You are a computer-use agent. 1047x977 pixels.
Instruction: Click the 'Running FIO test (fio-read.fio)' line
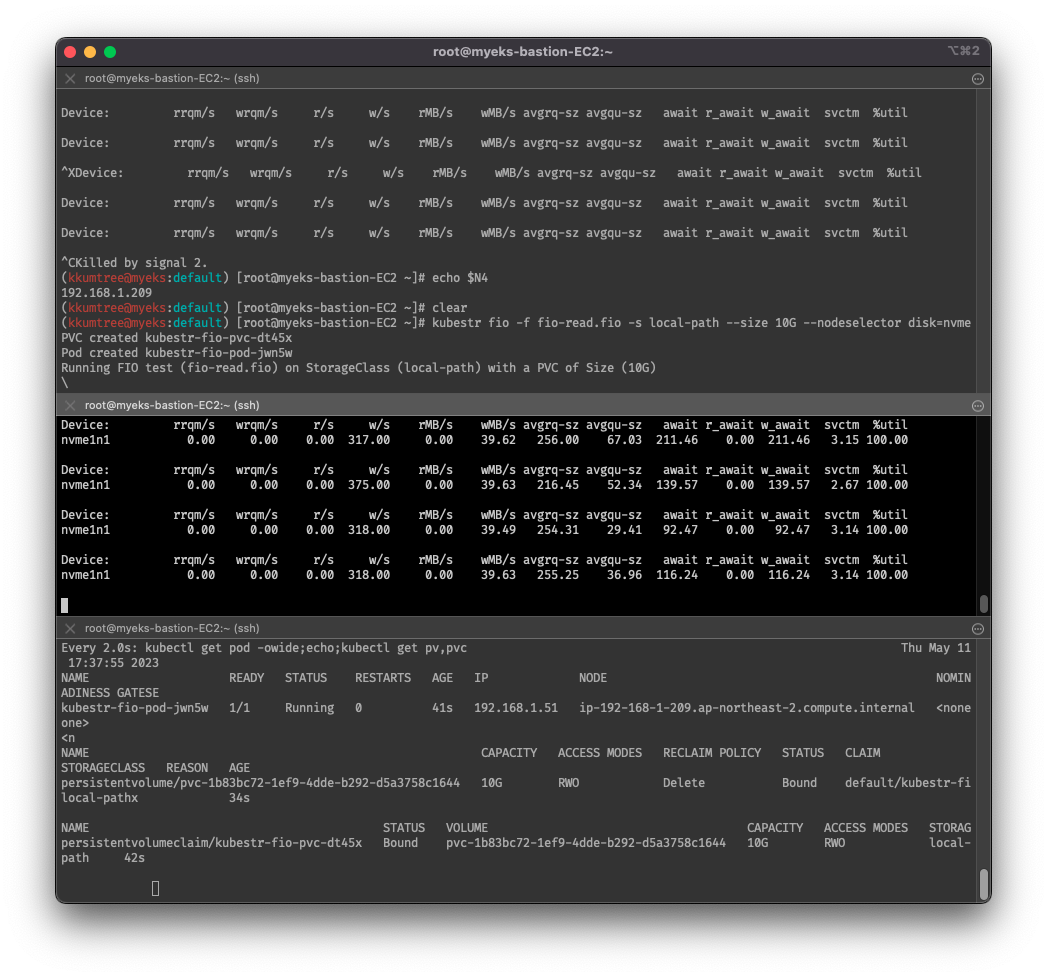[x=359, y=368]
